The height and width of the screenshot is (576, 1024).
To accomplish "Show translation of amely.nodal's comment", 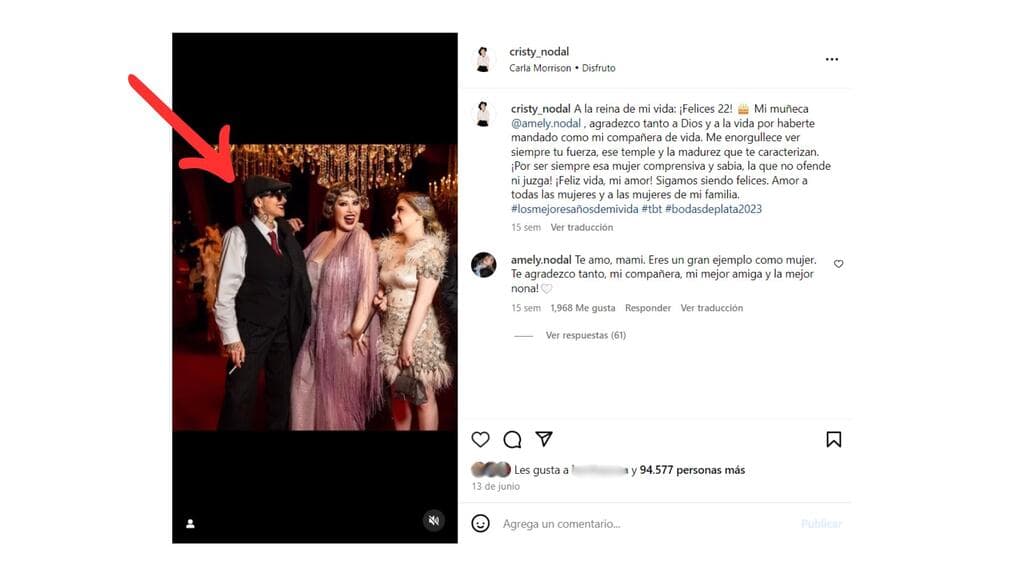I will (711, 308).
